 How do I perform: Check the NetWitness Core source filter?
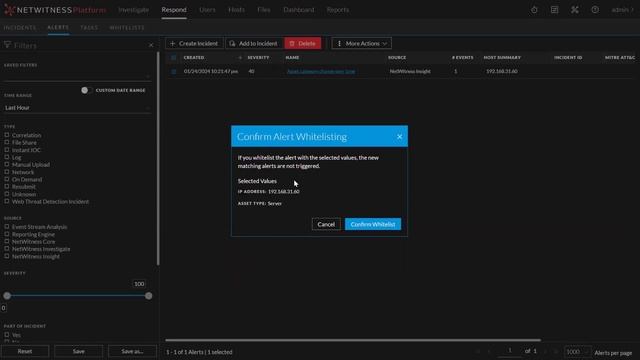tap(7, 241)
